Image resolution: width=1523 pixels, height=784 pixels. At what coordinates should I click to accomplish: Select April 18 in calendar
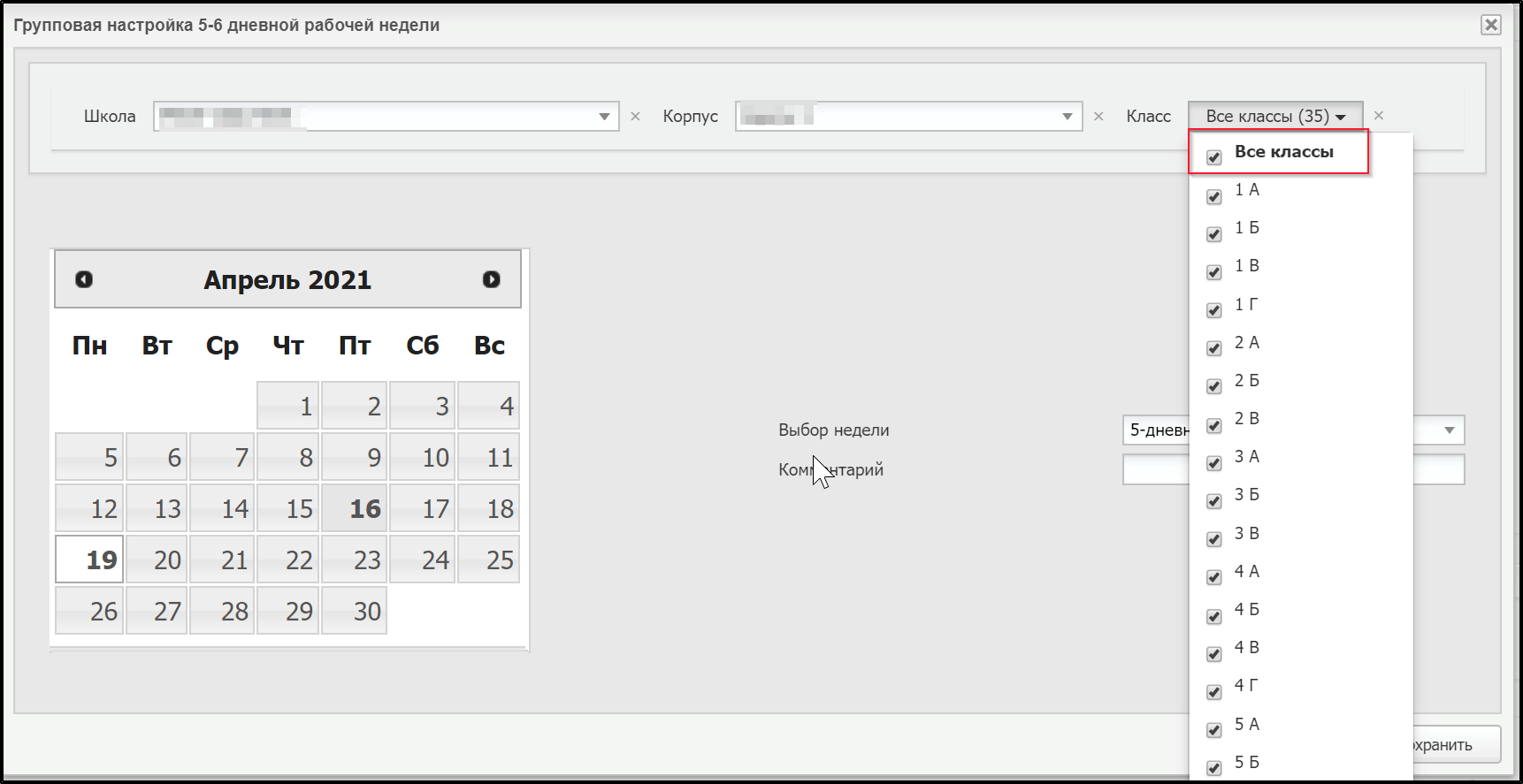[488, 508]
